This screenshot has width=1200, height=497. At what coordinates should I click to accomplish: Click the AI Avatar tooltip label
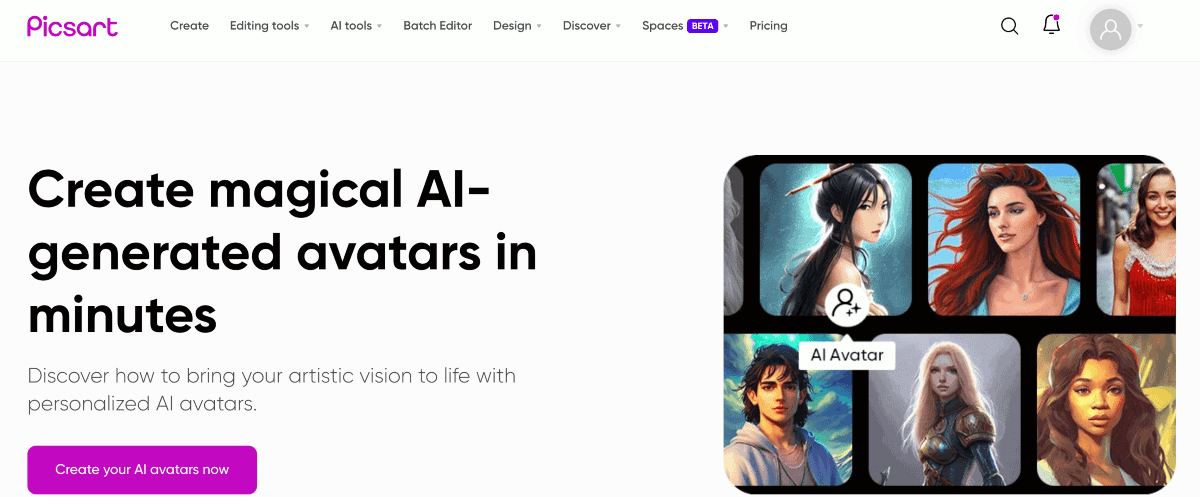847,355
